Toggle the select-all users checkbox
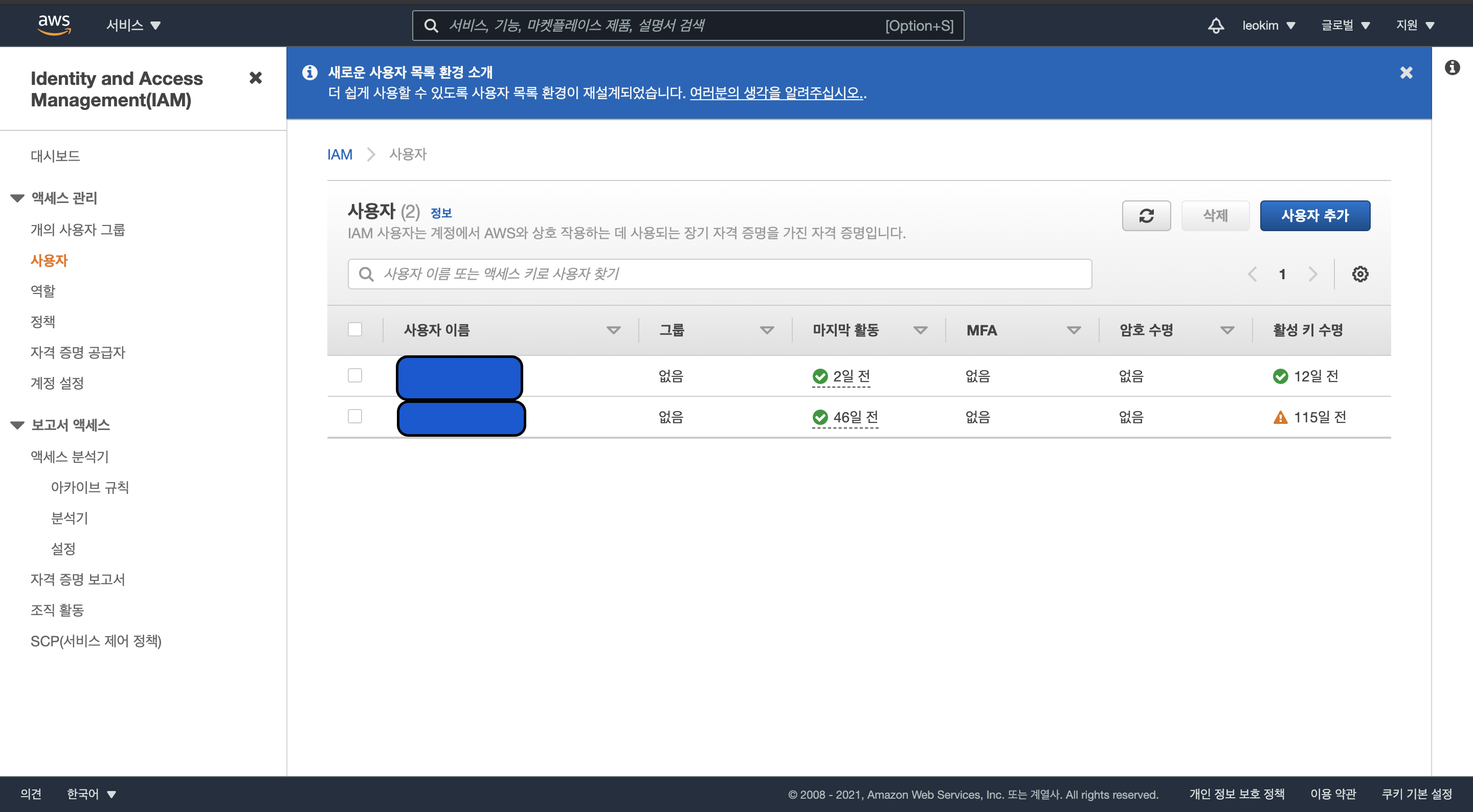This screenshot has height=812, width=1473. [x=354, y=329]
